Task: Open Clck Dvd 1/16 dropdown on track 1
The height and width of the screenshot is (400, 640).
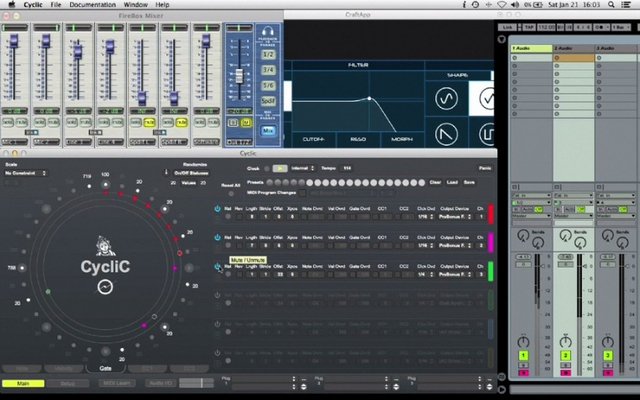Action: pyautogui.click(x=425, y=217)
